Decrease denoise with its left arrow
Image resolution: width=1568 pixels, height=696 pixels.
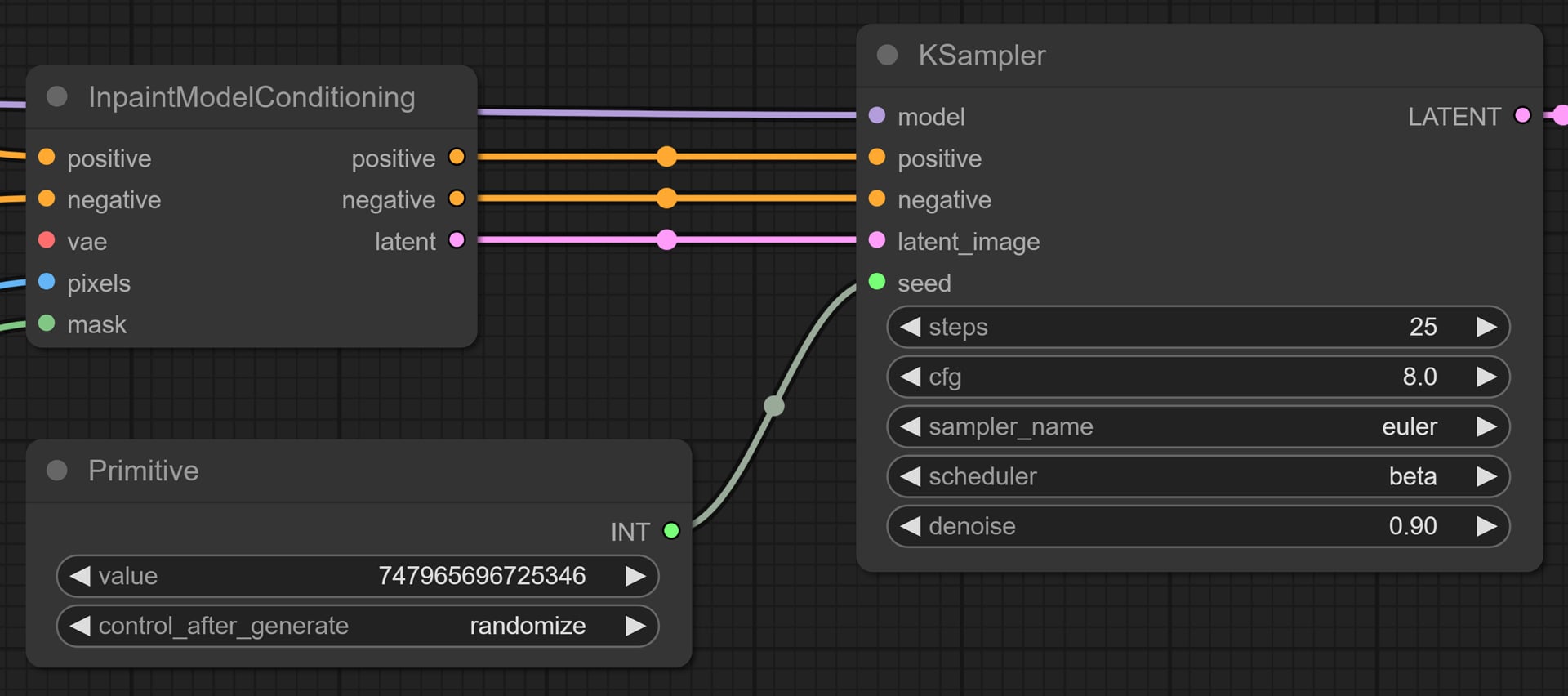[910, 526]
